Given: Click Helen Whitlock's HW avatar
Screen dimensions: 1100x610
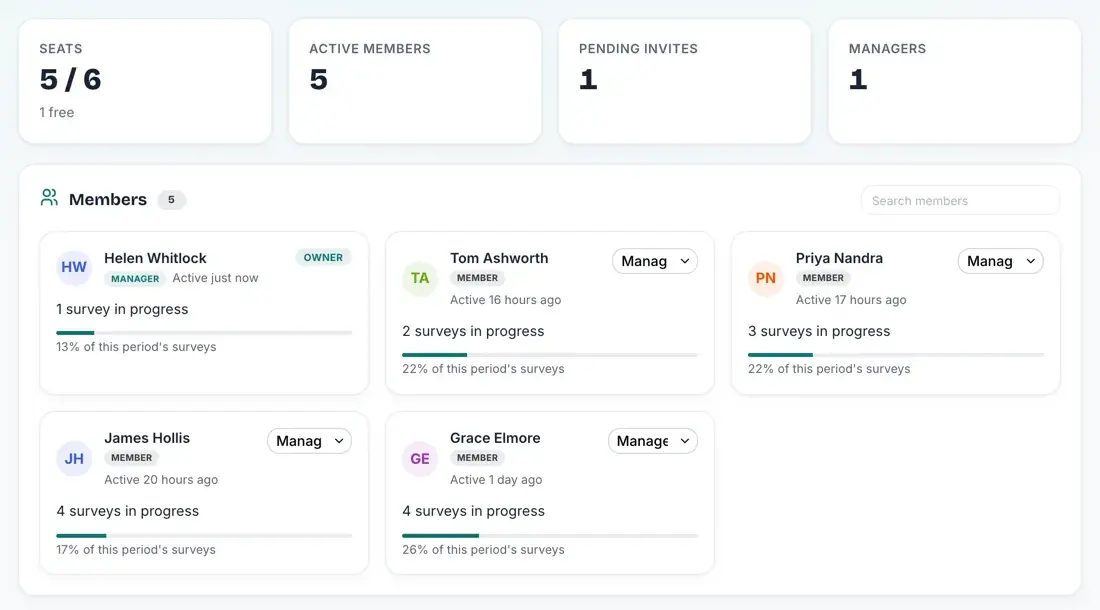Looking at the screenshot, I should click(x=74, y=267).
